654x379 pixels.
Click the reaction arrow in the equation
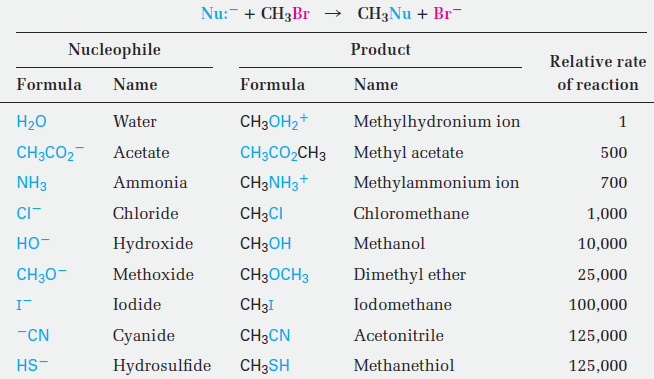[333, 14]
